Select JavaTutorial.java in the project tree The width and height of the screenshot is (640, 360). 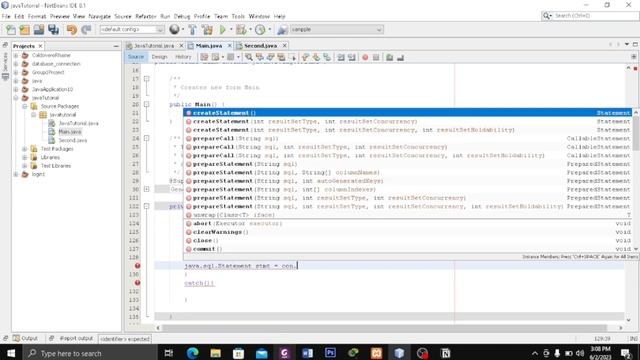pos(78,123)
